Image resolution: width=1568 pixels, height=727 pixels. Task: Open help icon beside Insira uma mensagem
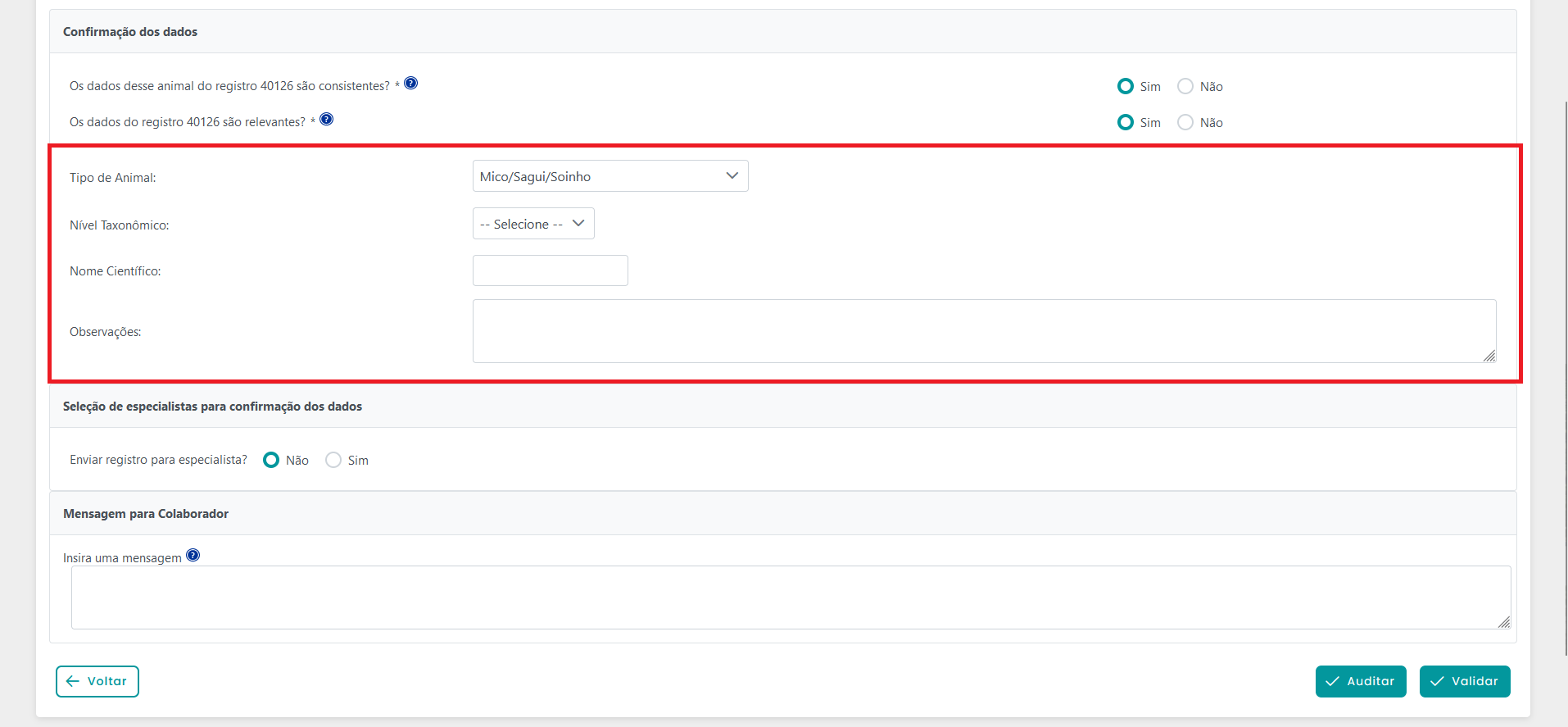(x=193, y=555)
